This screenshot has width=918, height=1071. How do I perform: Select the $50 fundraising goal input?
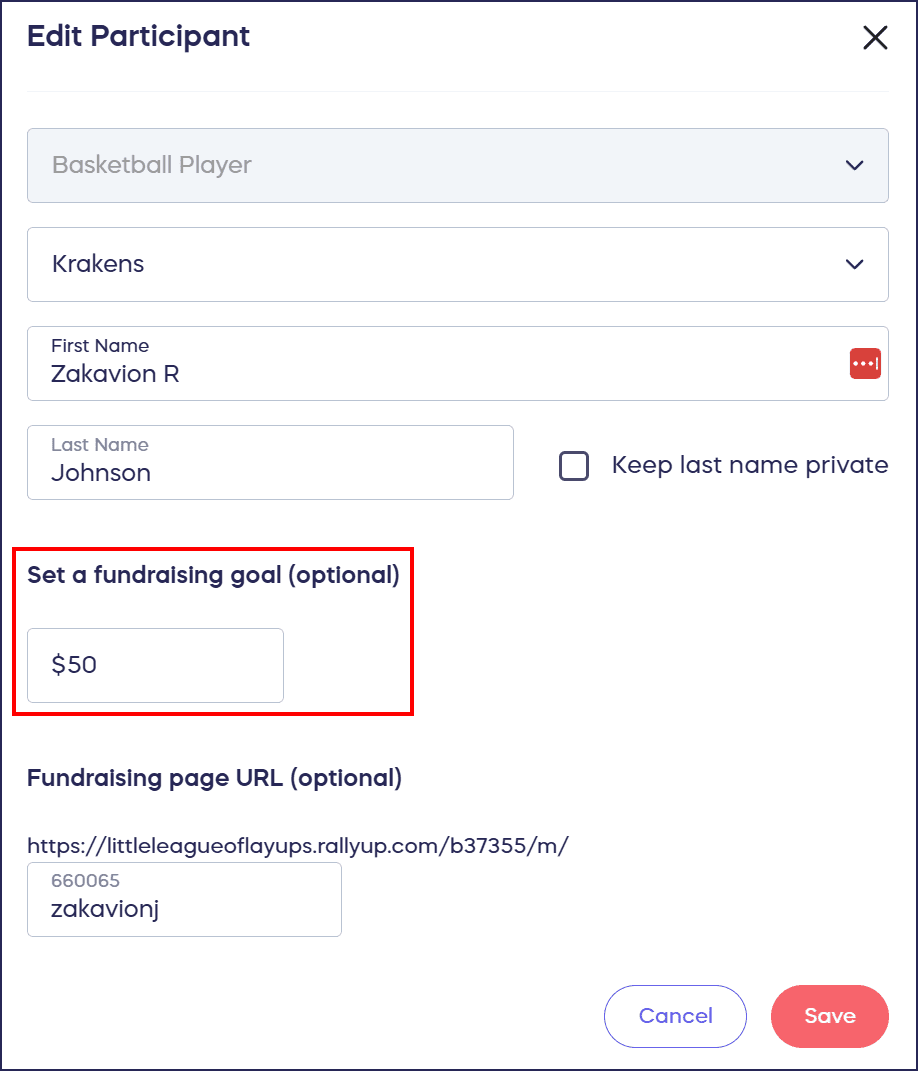[x=155, y=665]
